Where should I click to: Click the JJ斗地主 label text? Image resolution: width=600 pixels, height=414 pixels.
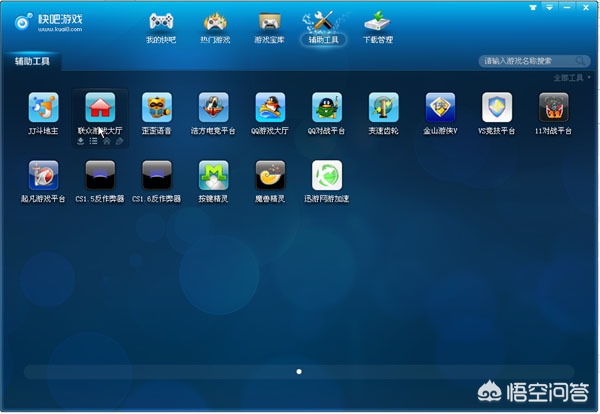click(x=43, y=131)
